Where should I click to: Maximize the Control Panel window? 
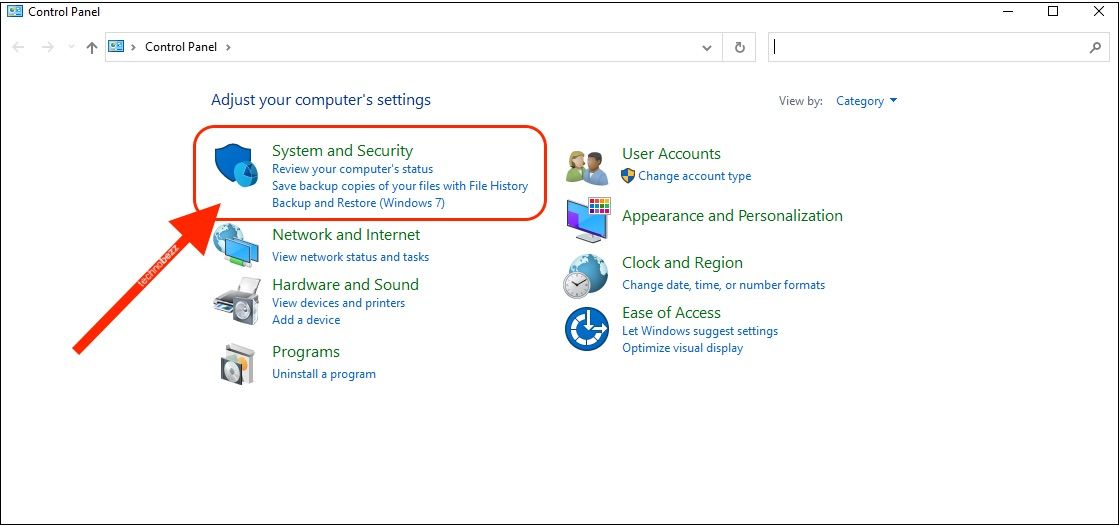(1053, 11)
